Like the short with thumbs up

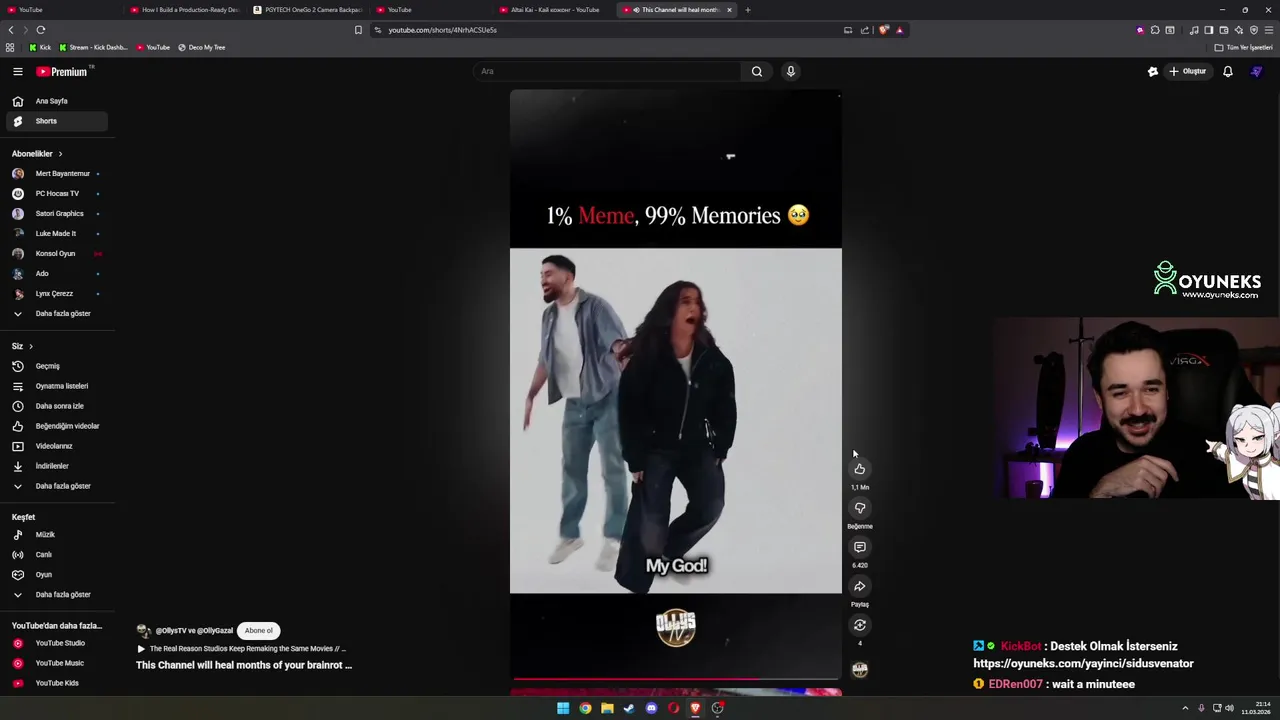point(859,469)
